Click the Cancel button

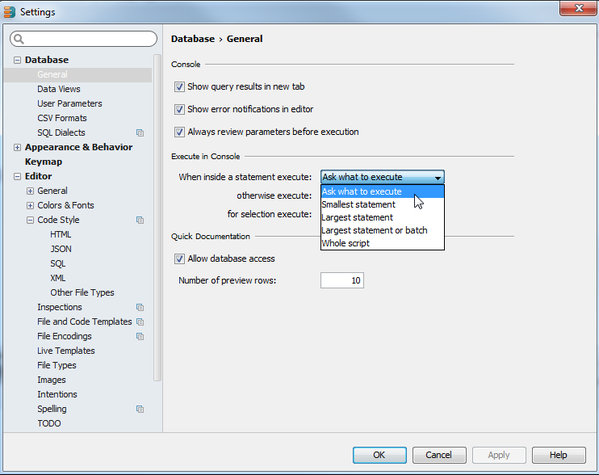click(x=439, y=455)
